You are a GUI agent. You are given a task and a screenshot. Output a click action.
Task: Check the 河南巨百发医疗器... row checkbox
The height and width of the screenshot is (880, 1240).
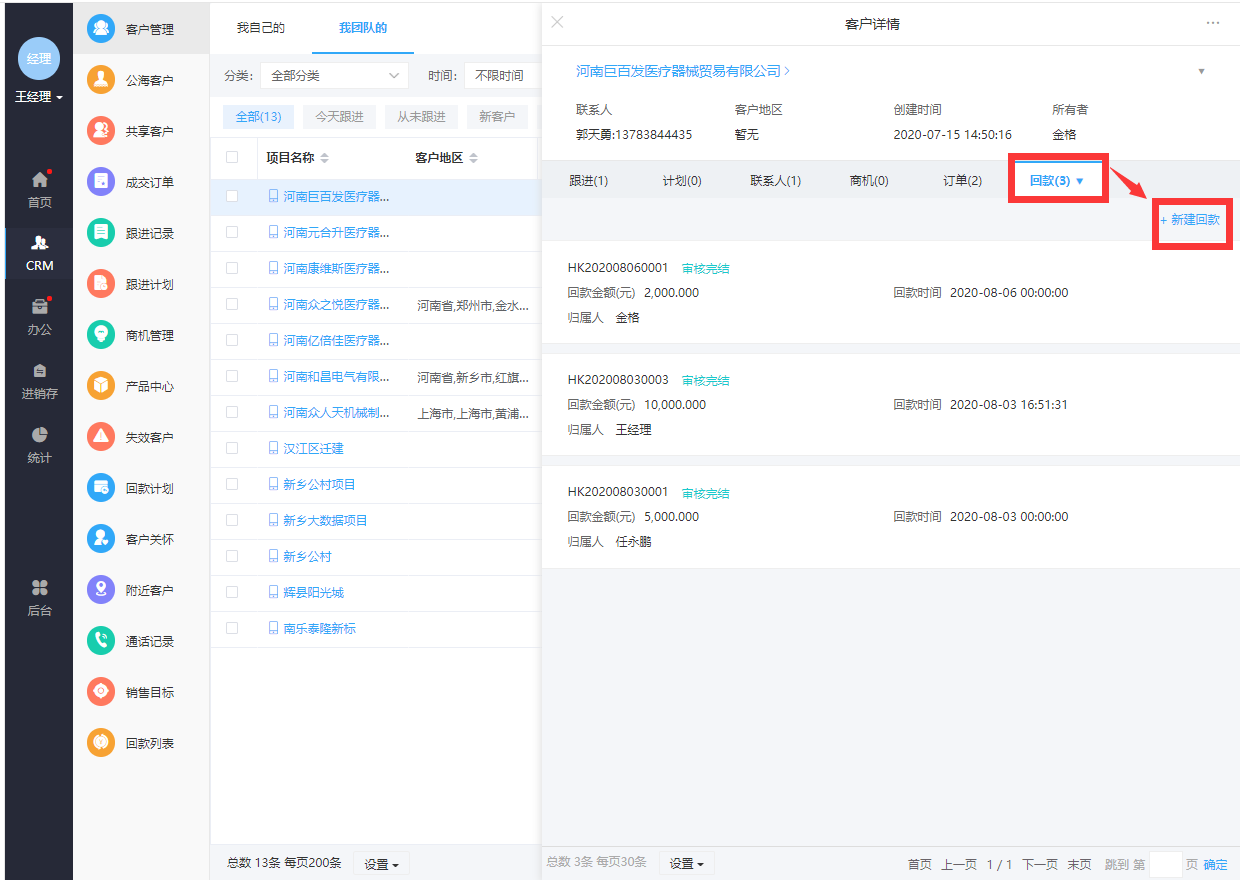click(x=232, y=196)
